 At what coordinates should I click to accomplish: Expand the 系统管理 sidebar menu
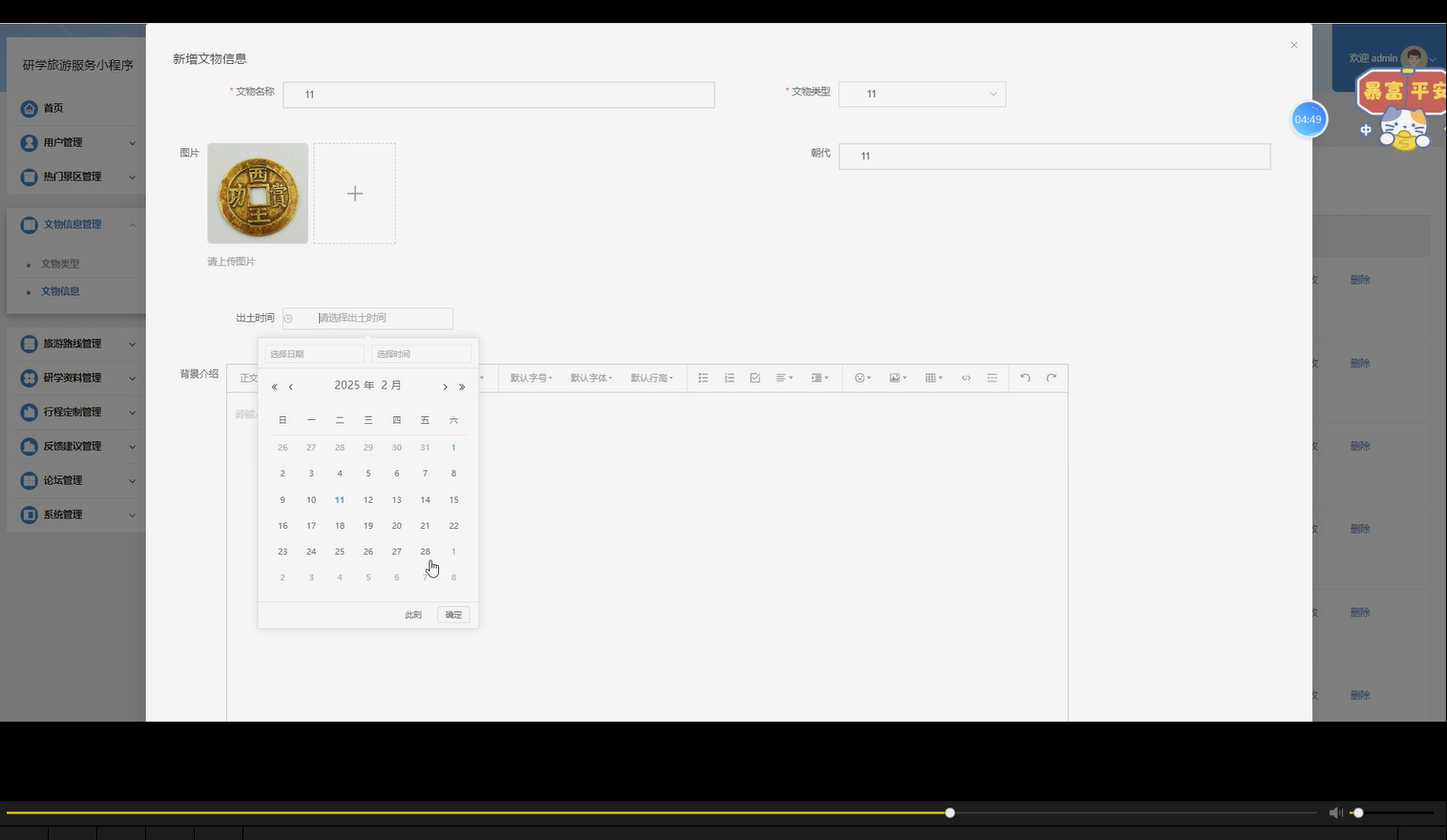pyautogui.click(x=76, y=514)
